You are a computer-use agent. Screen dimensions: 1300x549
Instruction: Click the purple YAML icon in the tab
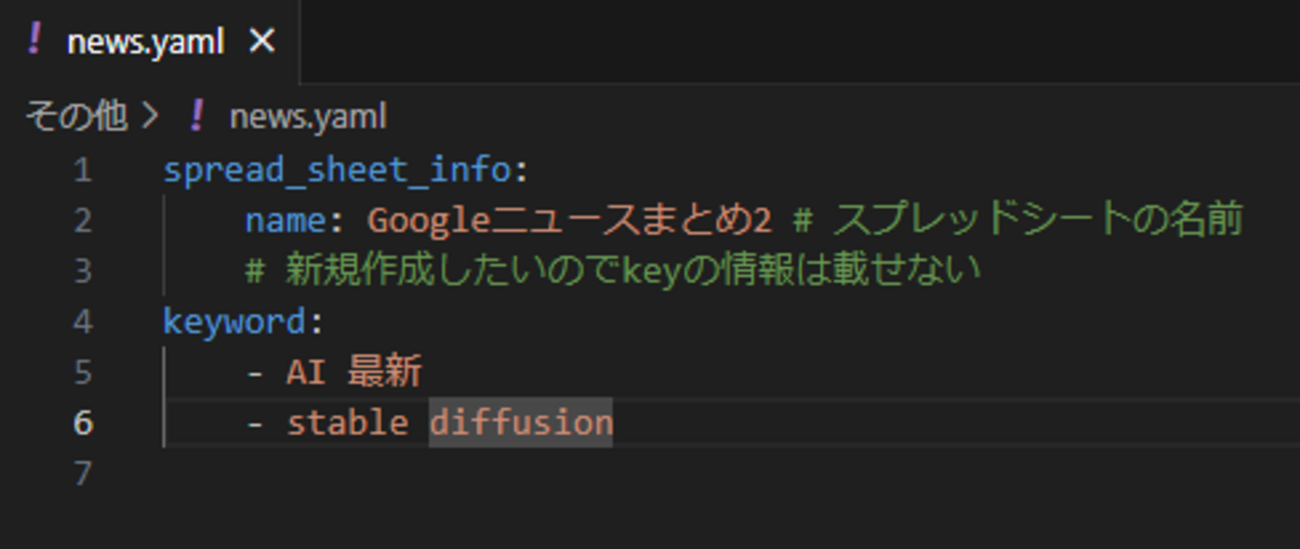(x=35, y=40)
